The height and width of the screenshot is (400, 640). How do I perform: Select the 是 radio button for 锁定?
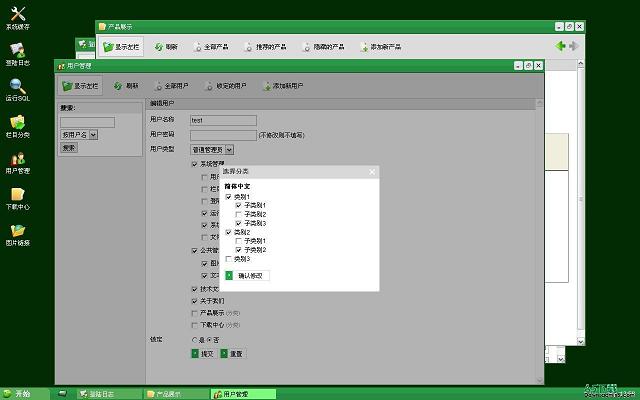[x=194, y=339]
